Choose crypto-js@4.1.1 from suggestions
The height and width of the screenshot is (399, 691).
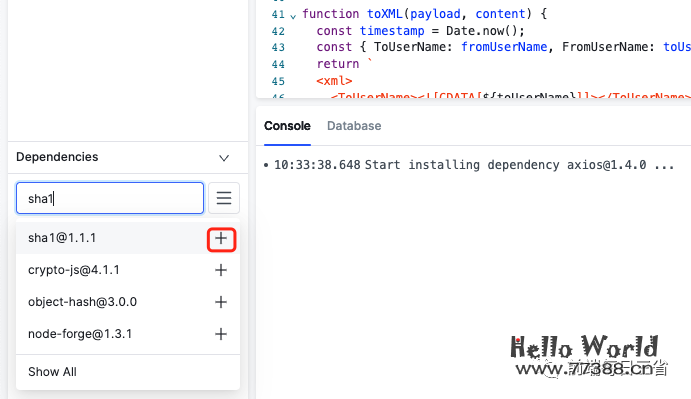pos(74,270)
